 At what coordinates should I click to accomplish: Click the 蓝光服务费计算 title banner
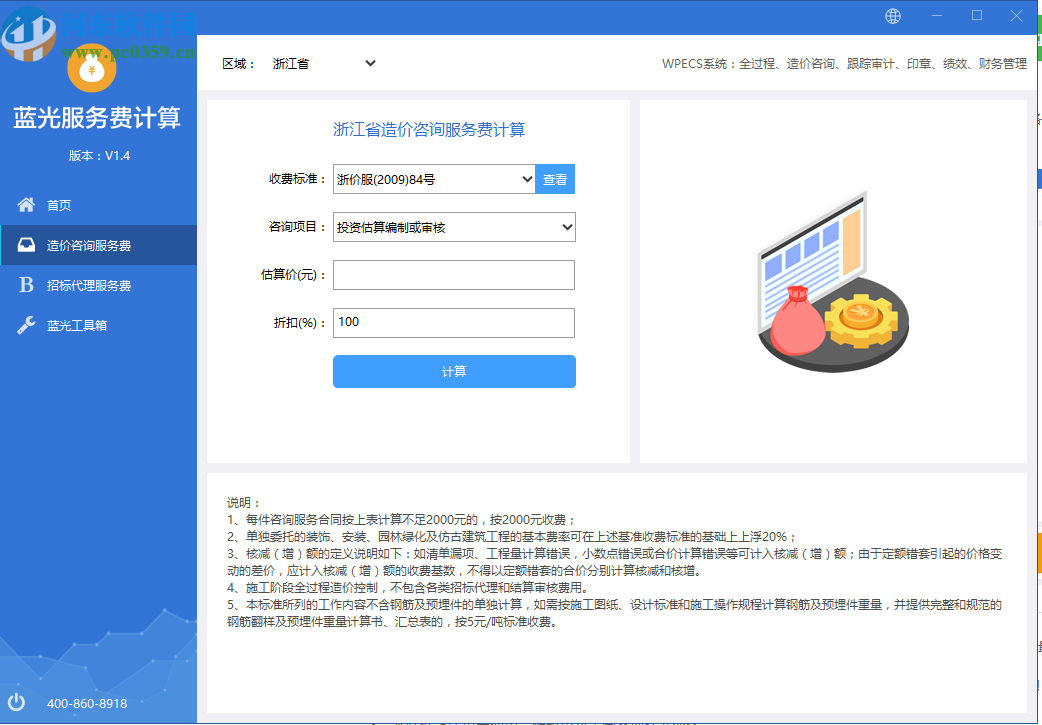[97, 118]
